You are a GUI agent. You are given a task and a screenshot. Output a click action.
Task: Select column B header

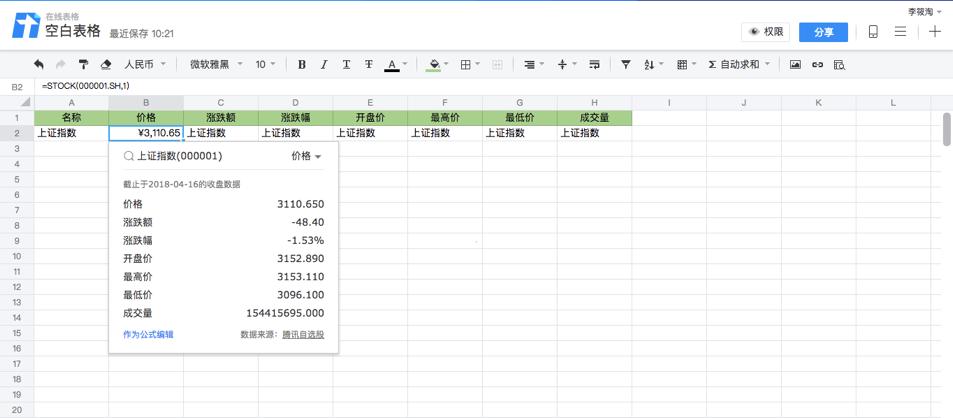tap(146, 103)
